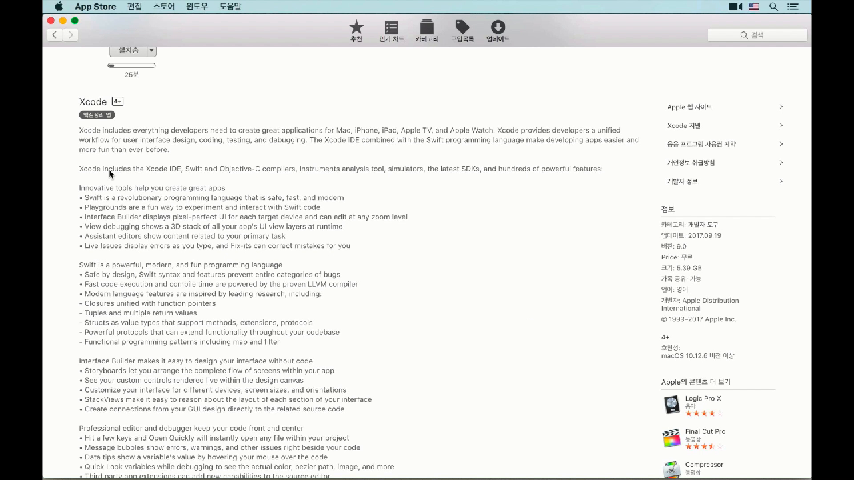Open the 윈도우 (Window) menu
The height and width of the screenshot is (480, 854).
click(197, 7)
